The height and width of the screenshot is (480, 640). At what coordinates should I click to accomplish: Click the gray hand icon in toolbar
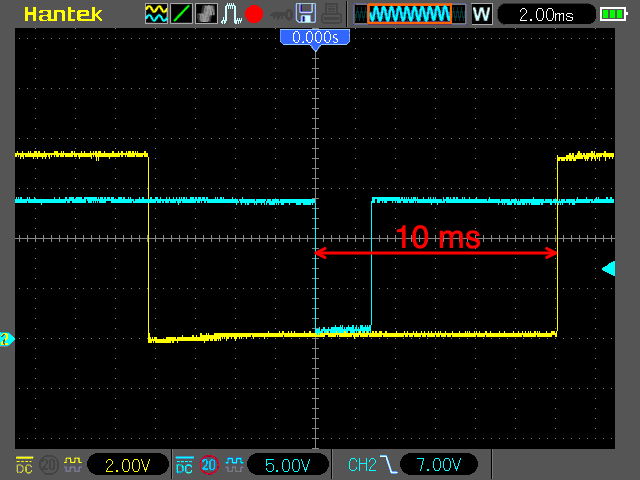click(205, 14)
